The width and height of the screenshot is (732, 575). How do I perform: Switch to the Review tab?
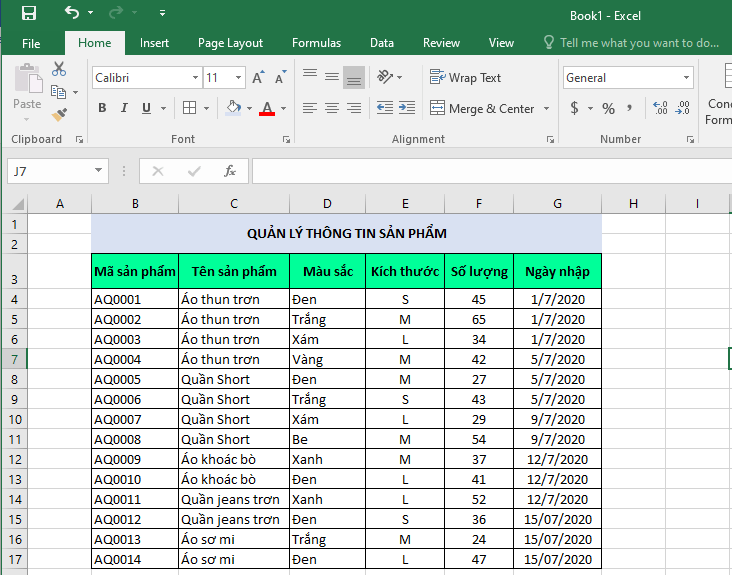[441, 43]
